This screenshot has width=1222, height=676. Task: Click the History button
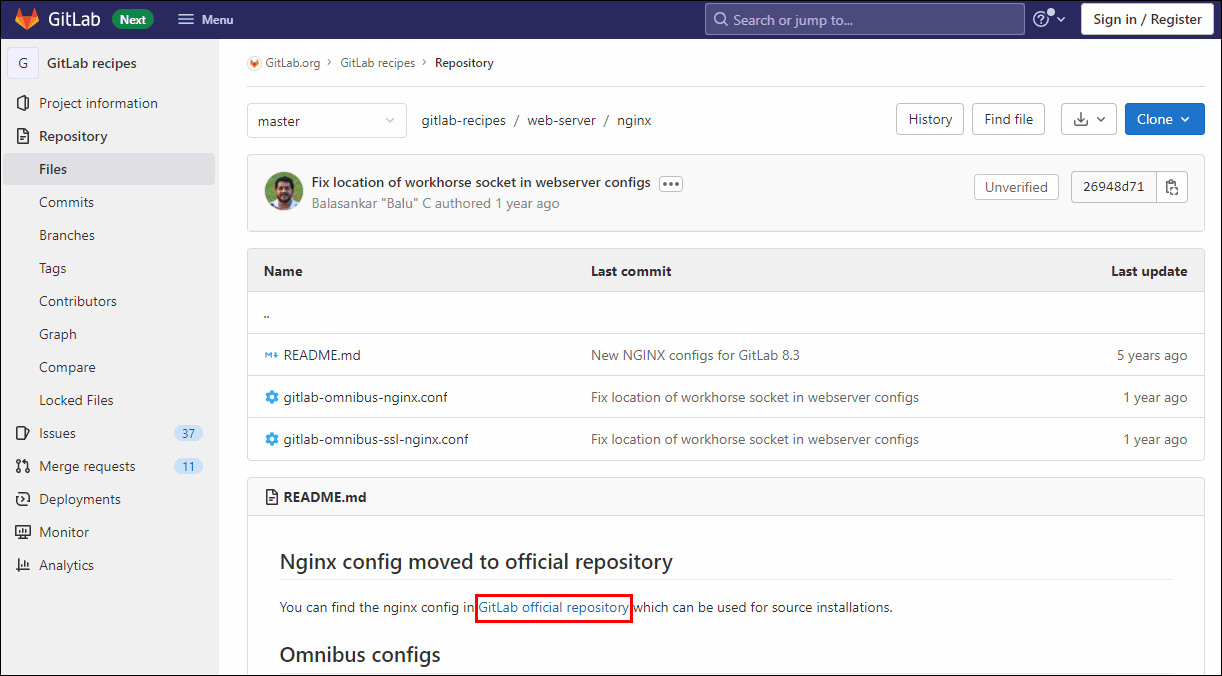tap(930, 119)
